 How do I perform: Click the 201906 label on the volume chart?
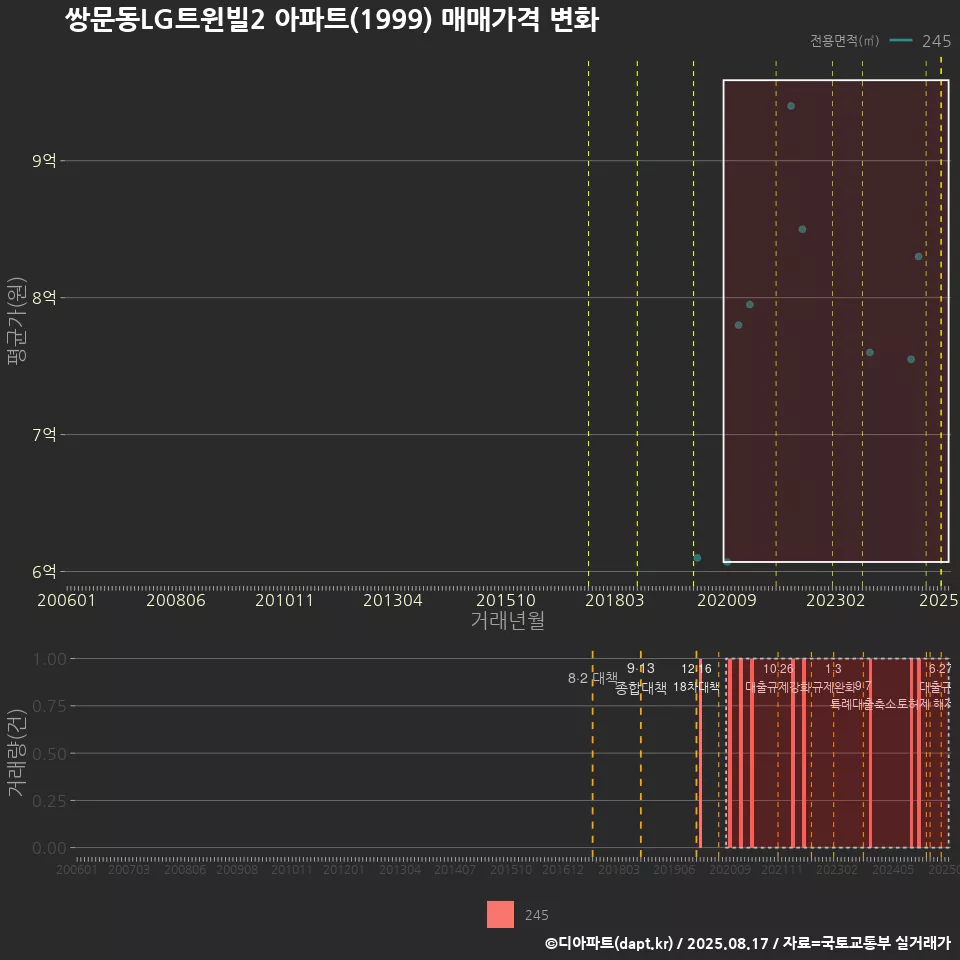[673, 869]
